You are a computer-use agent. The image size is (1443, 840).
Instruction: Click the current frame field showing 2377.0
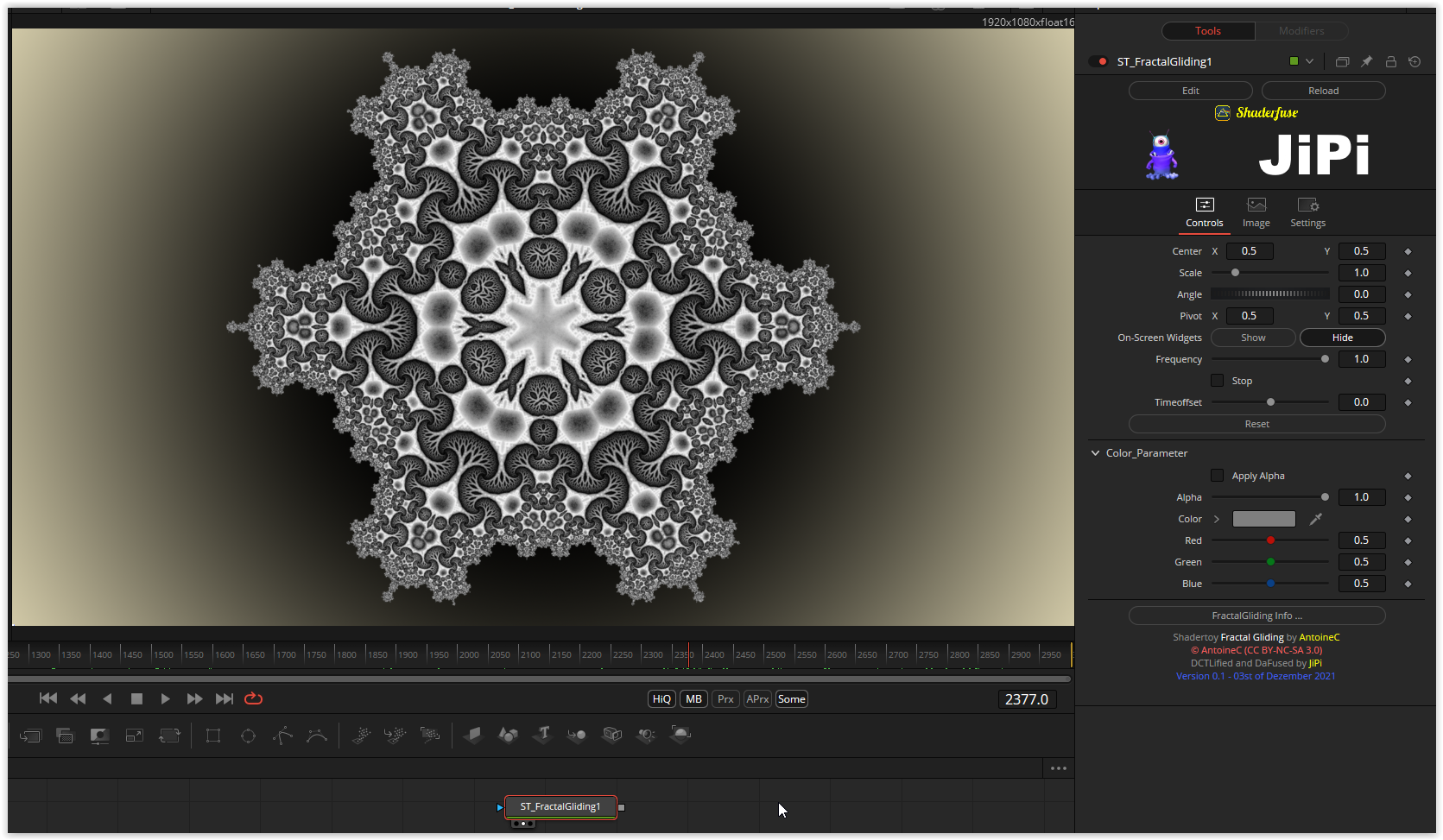[x=1026, y=699]
